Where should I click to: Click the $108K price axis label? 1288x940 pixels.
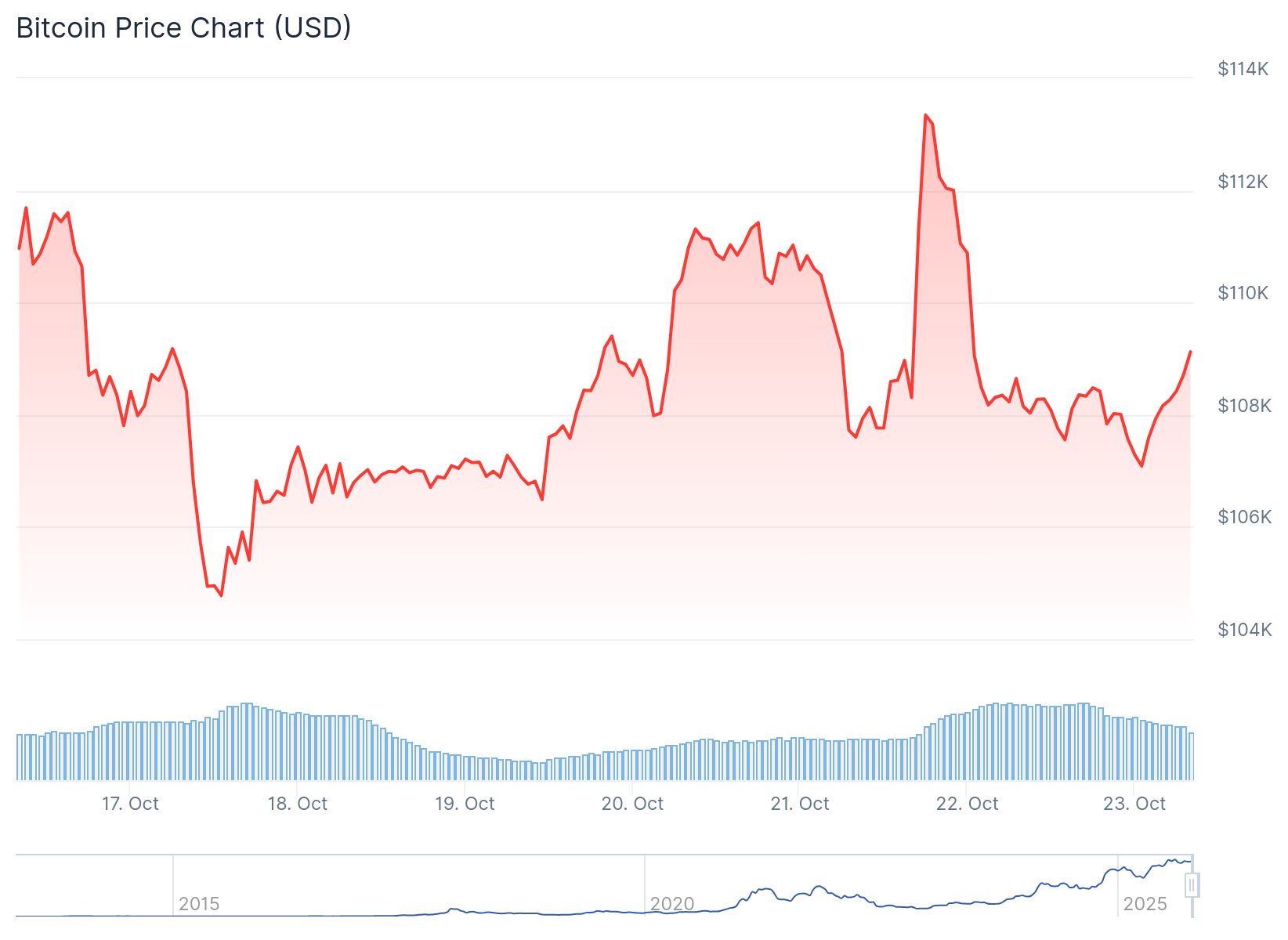tap(1244, 406)
